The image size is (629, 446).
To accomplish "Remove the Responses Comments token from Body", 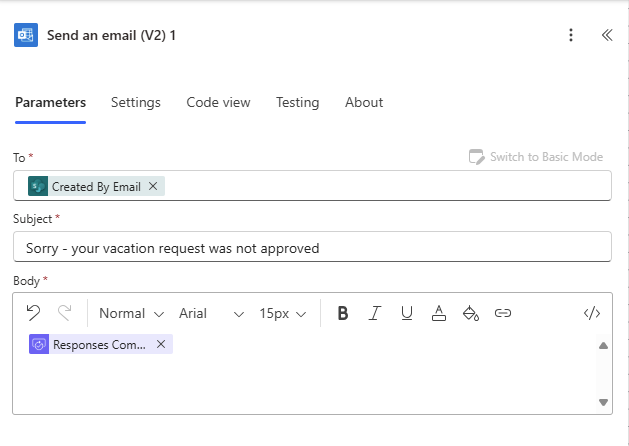I will [x=161, y=344].
